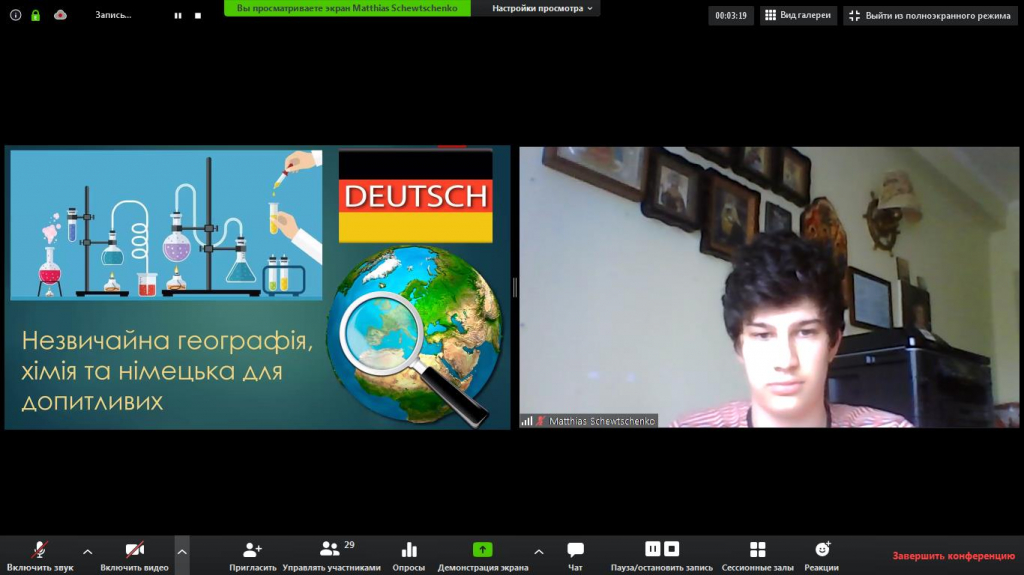Click the divider handle between slide and video
The width and height of the screenshot is (1024, 575).
tap(515, 288)
